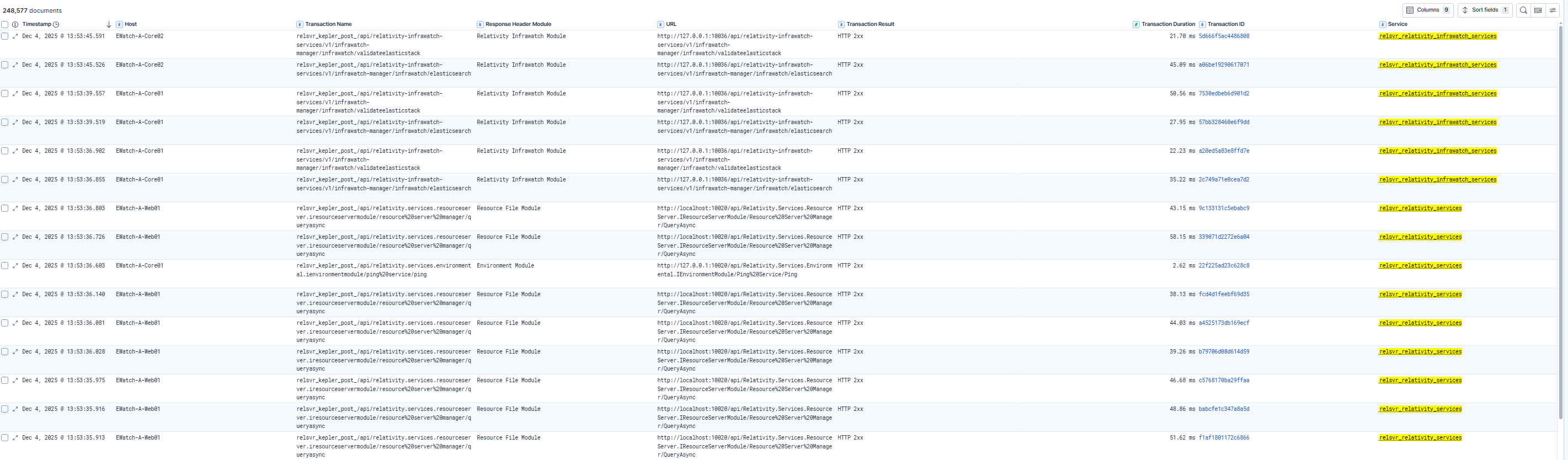Screen dimensions: 1568x460
Task: Click the keyword icon beside Response Header Module
Action: 480,24
